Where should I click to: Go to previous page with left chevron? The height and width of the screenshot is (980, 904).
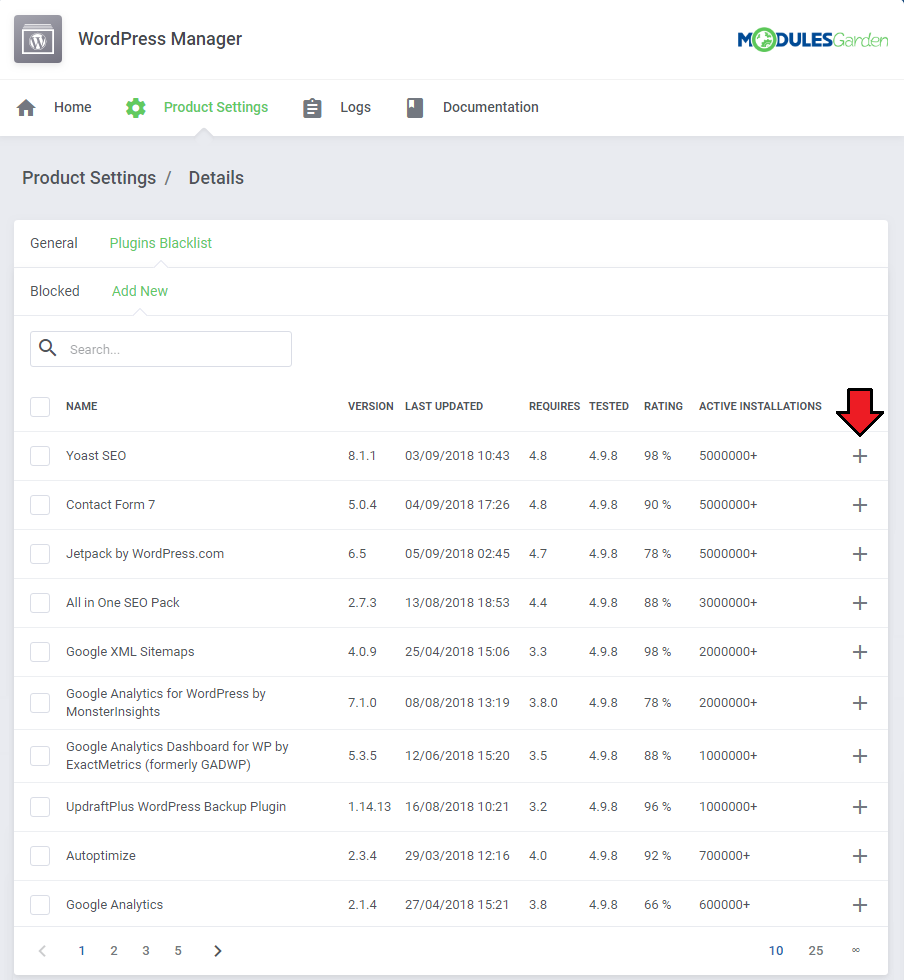pyautogui.click(x=43, y=951)
